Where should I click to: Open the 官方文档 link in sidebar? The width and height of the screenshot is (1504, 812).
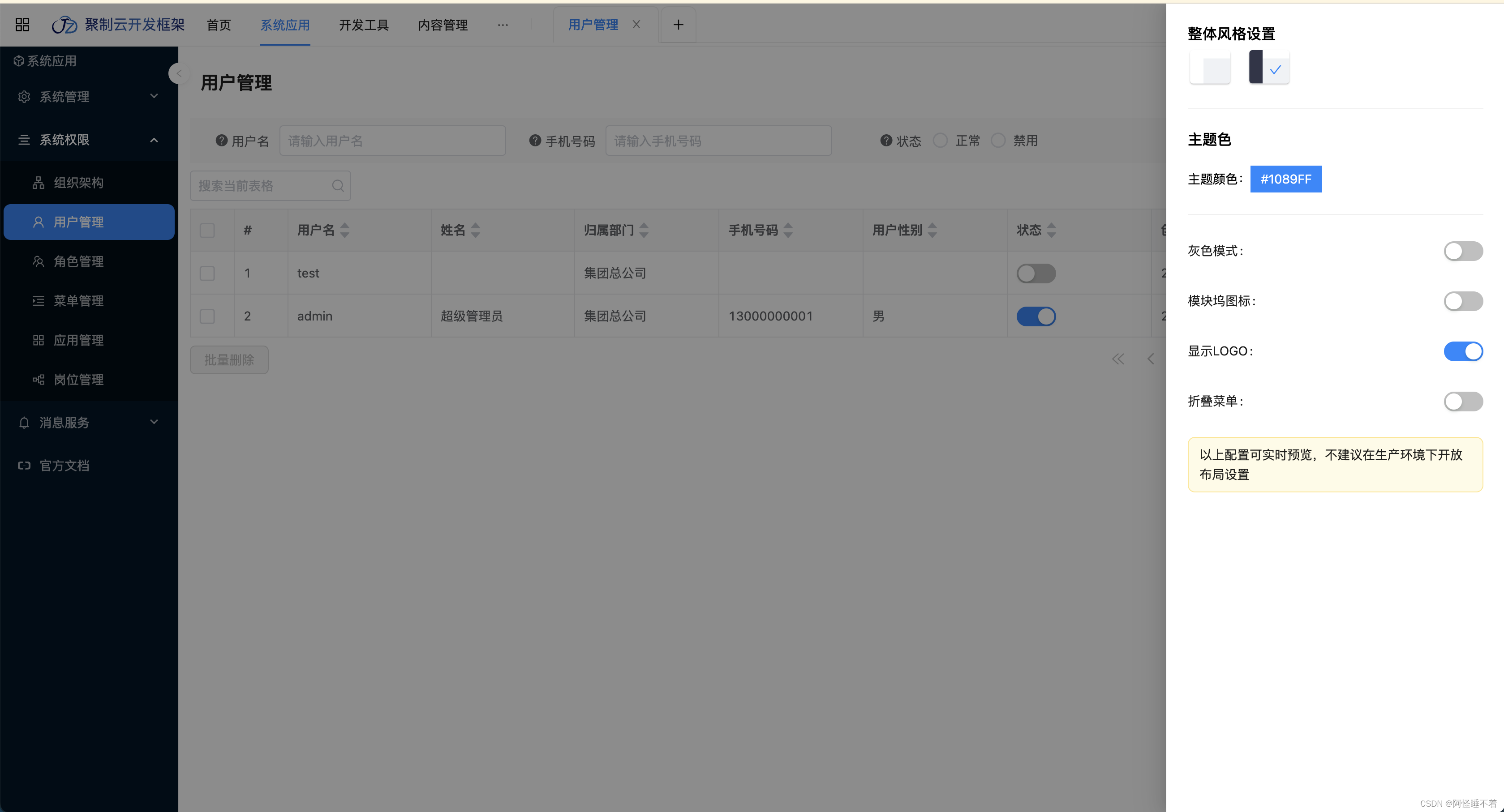pyautogui.click(x=64, y=466)
